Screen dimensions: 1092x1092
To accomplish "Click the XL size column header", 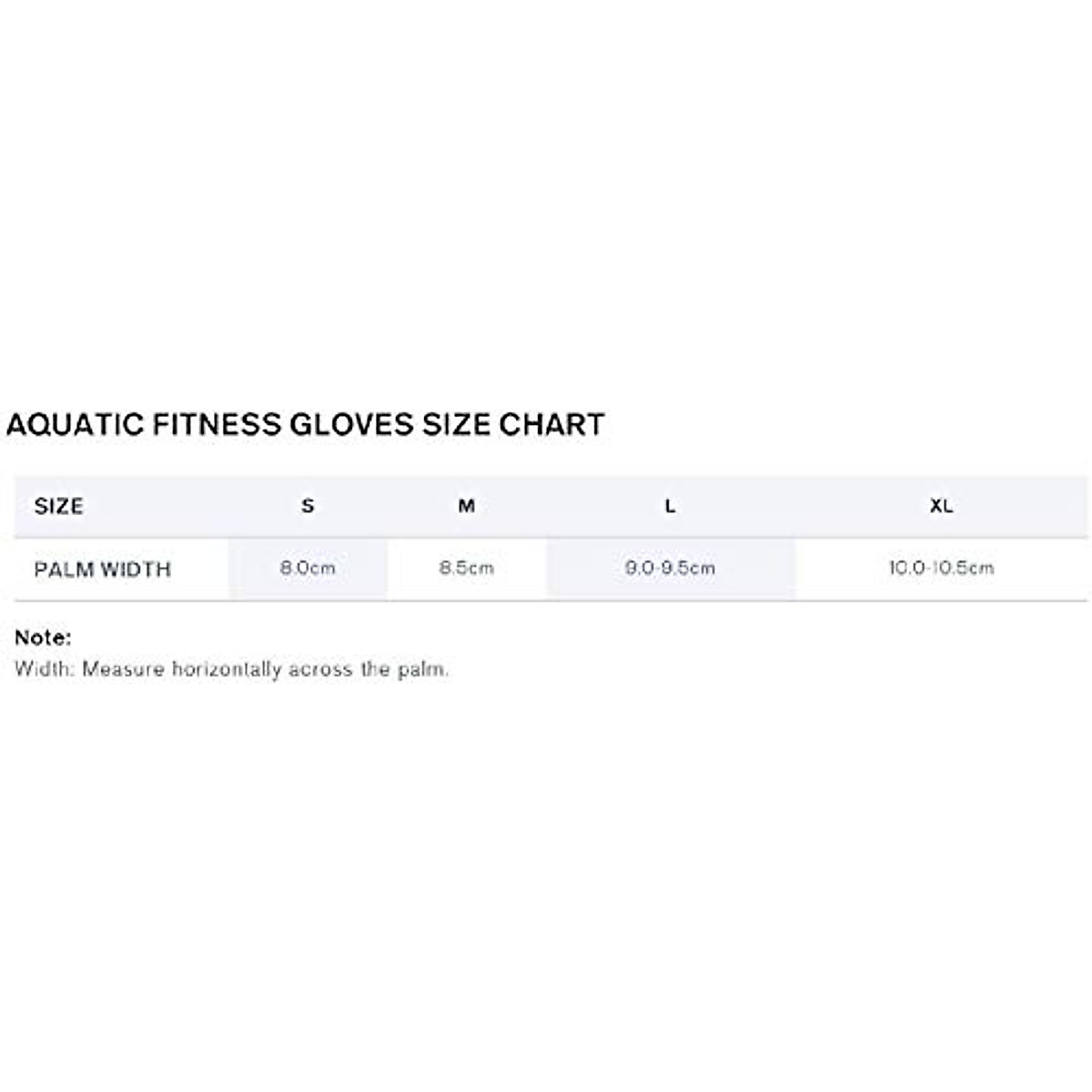I will [x=941, y=506].
